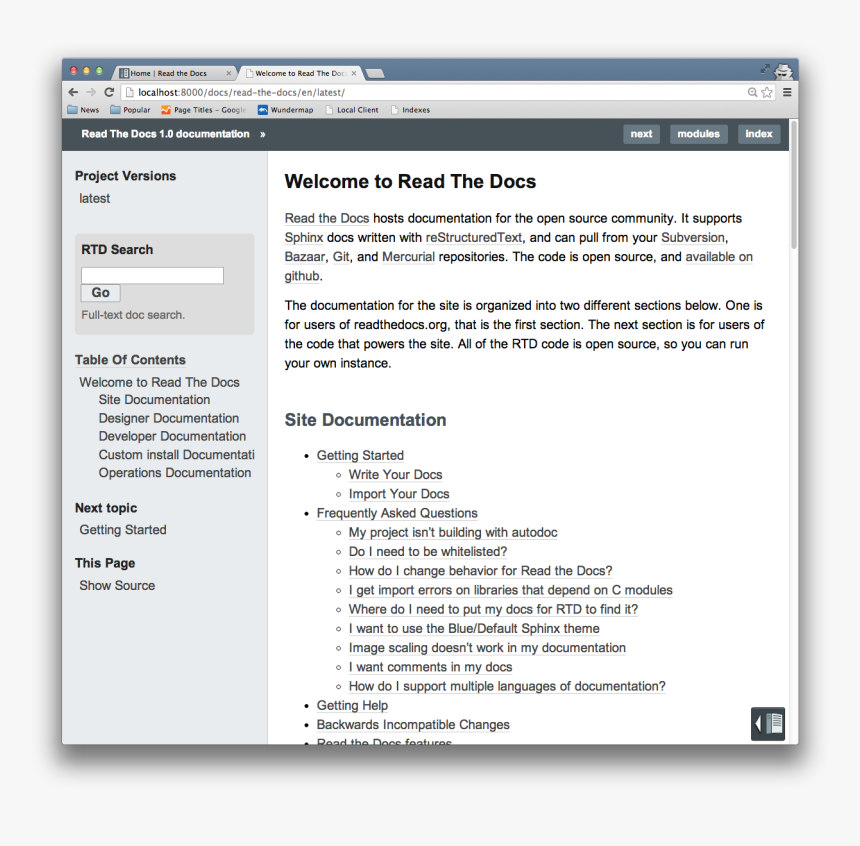Screen dimensions: 860x846
Task: Follow the Sphinx link
Action: 304,238
